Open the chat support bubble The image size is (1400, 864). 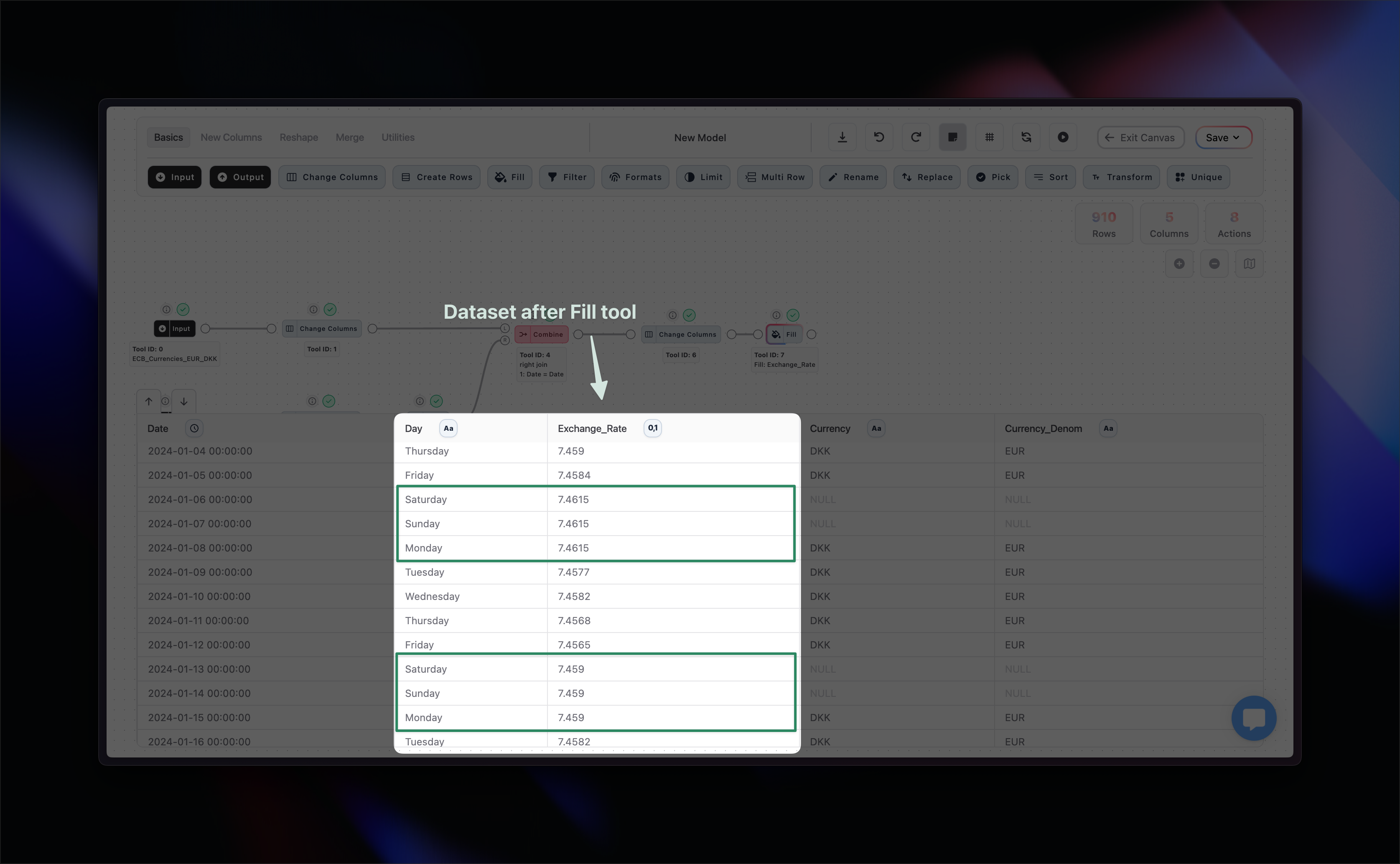[x=1254, y=718]
